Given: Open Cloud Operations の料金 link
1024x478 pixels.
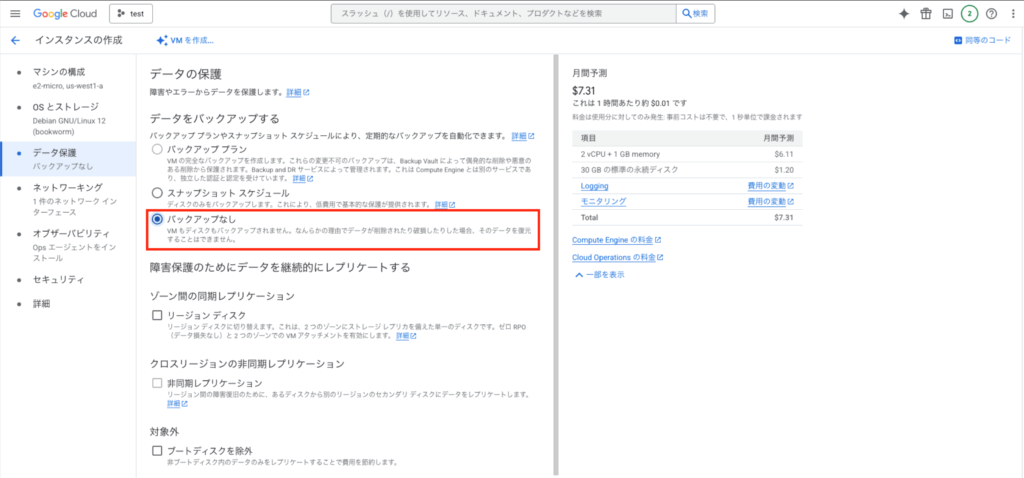Looking at the screenshot, I should click(x=618, y=257).
